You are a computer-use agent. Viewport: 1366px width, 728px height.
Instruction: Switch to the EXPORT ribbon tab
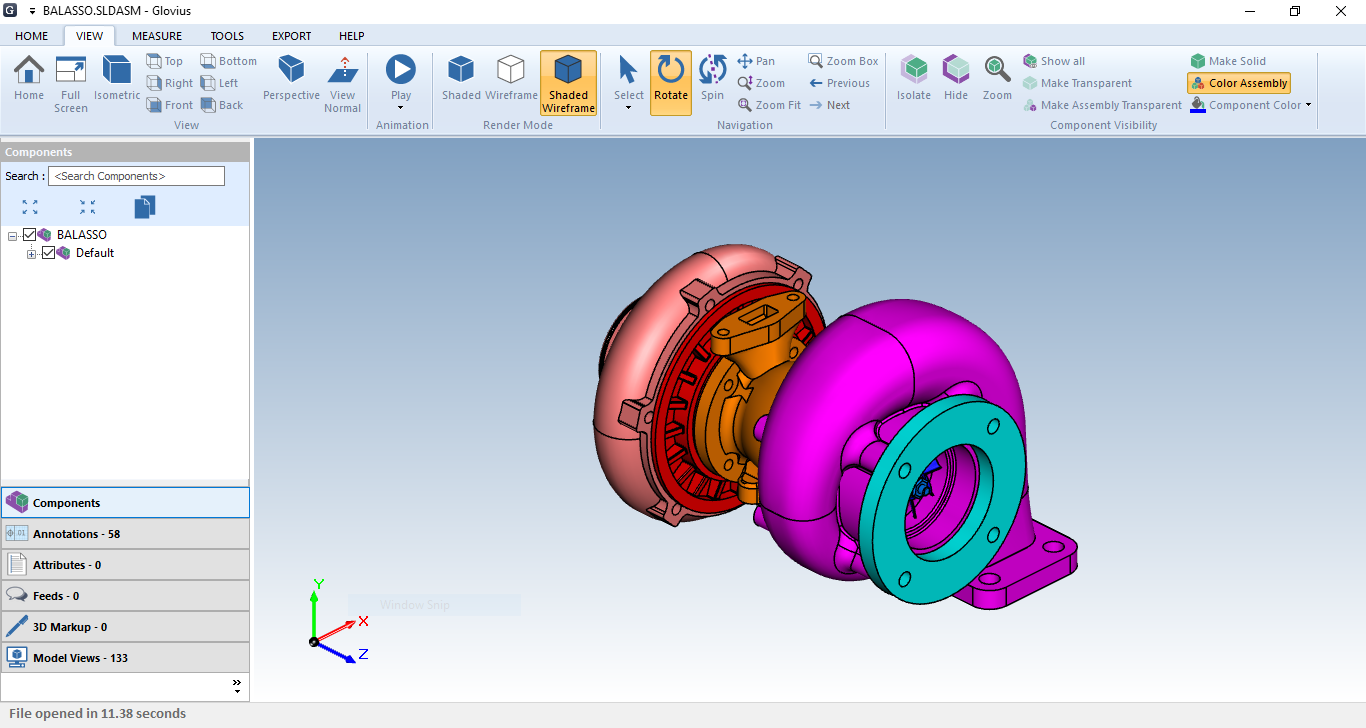[x=292, y=36]
